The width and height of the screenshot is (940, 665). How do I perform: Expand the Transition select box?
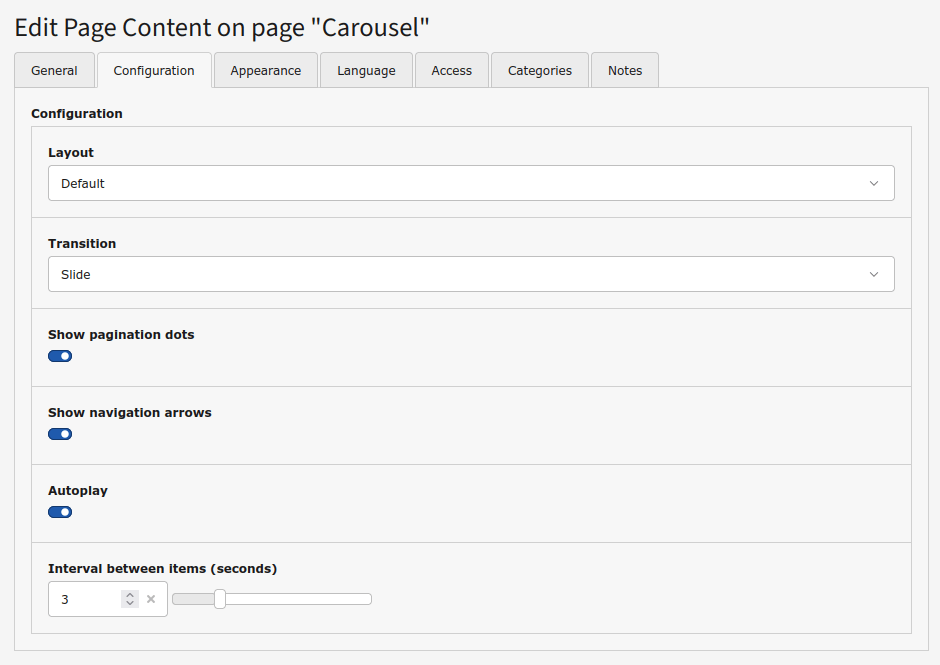[x=471, y=274]
